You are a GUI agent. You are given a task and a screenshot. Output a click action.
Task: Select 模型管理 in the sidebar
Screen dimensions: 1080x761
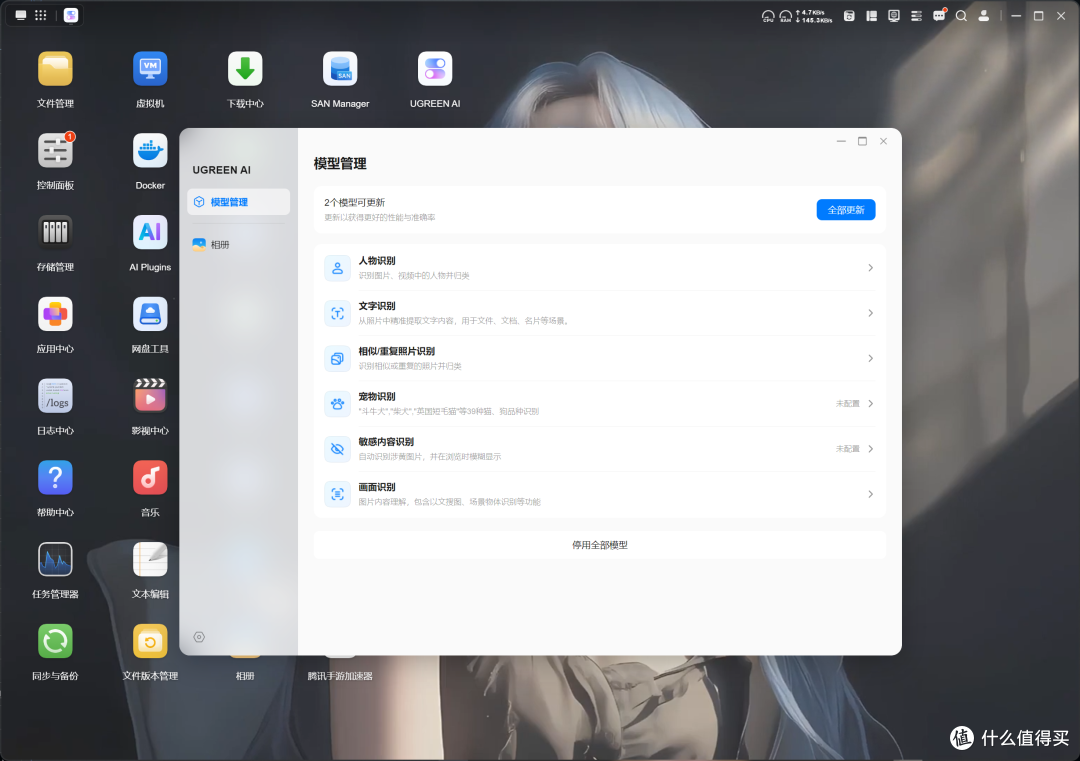pyautogui.click(x=238, y=202)
